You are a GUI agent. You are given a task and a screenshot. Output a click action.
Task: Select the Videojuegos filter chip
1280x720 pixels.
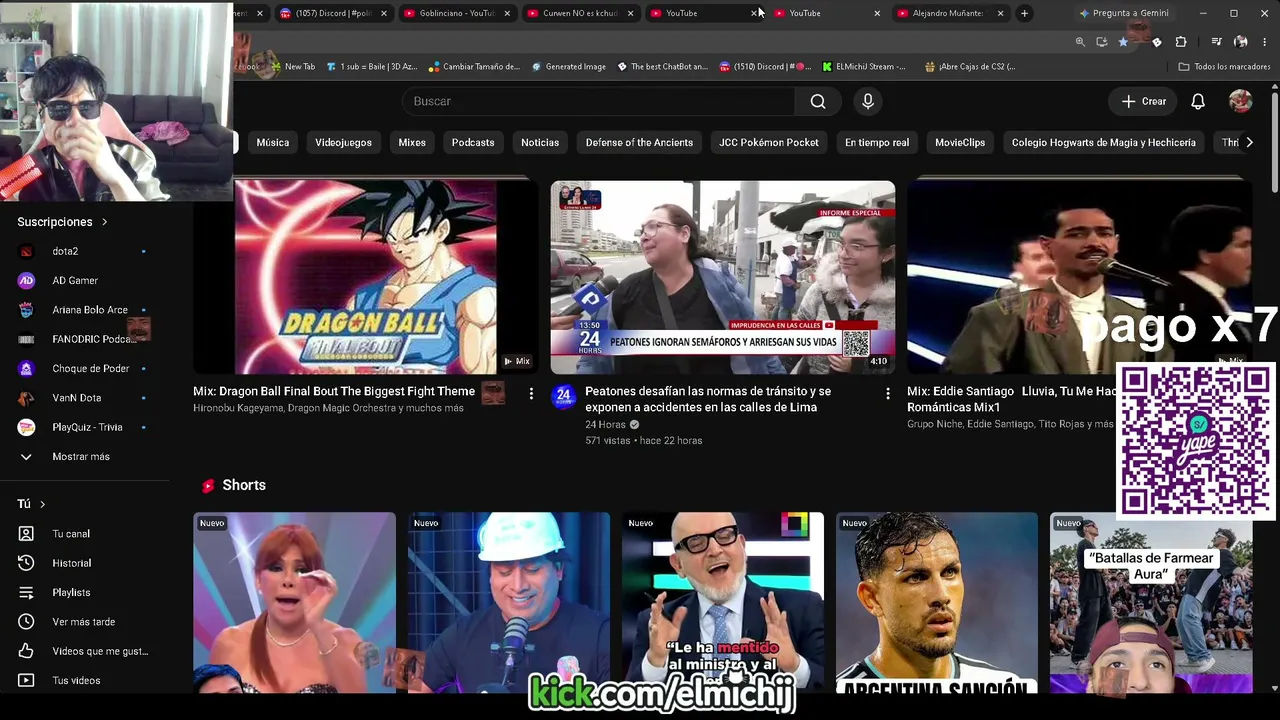(x=343, y=142)
